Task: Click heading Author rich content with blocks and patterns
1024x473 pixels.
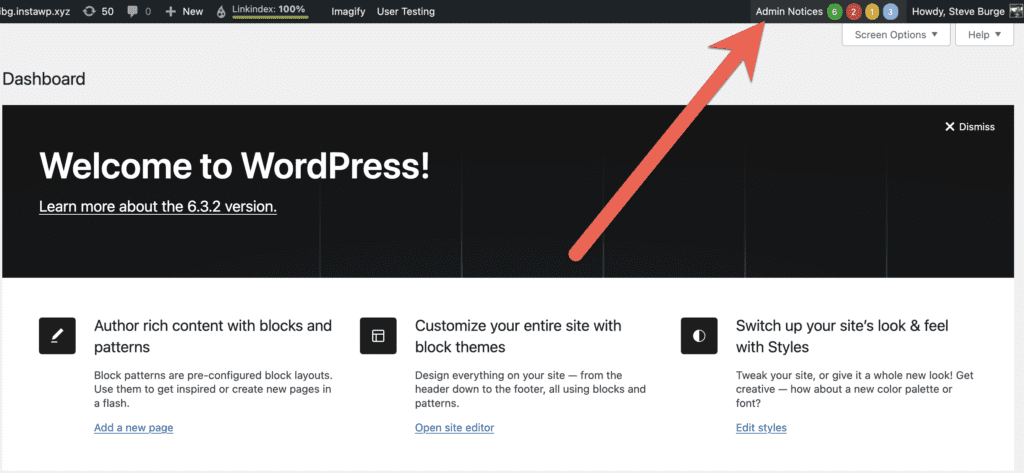Action: click(213, 336)
